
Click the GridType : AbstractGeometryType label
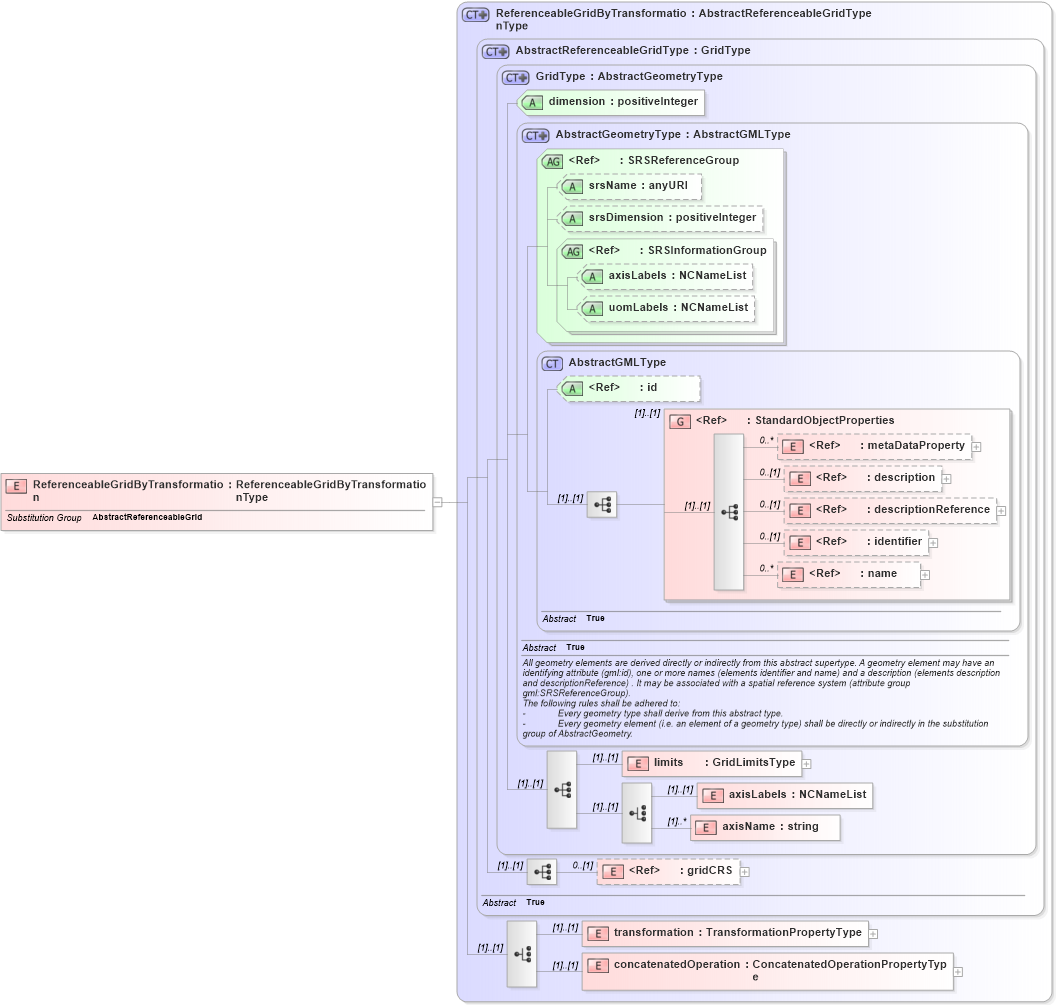pos(629,77)
